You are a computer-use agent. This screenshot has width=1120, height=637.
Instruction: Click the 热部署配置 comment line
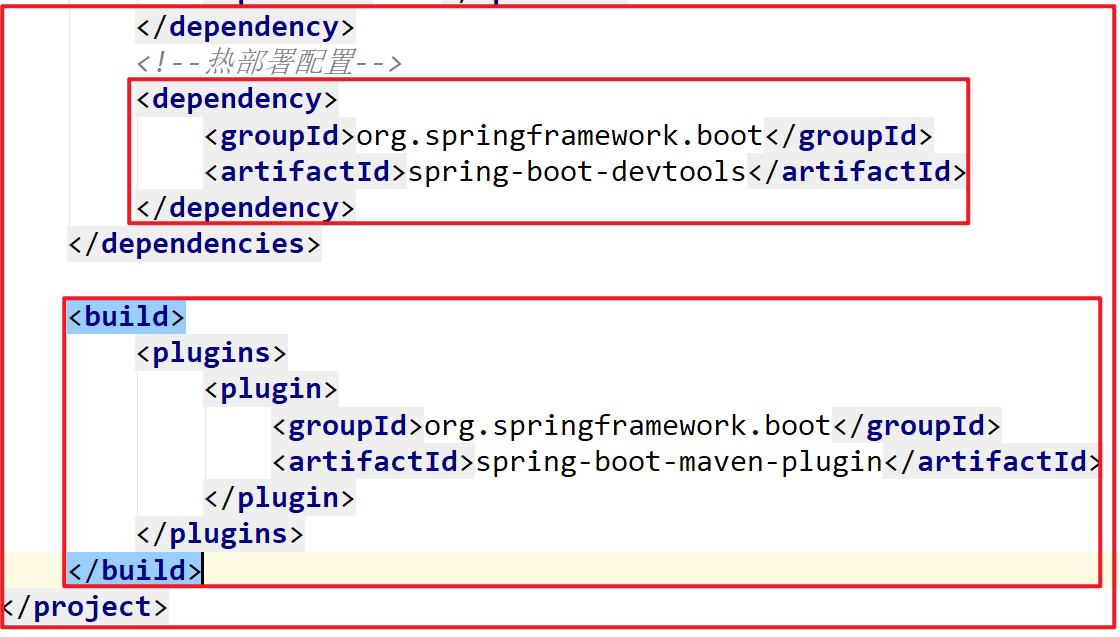point(269,63)
